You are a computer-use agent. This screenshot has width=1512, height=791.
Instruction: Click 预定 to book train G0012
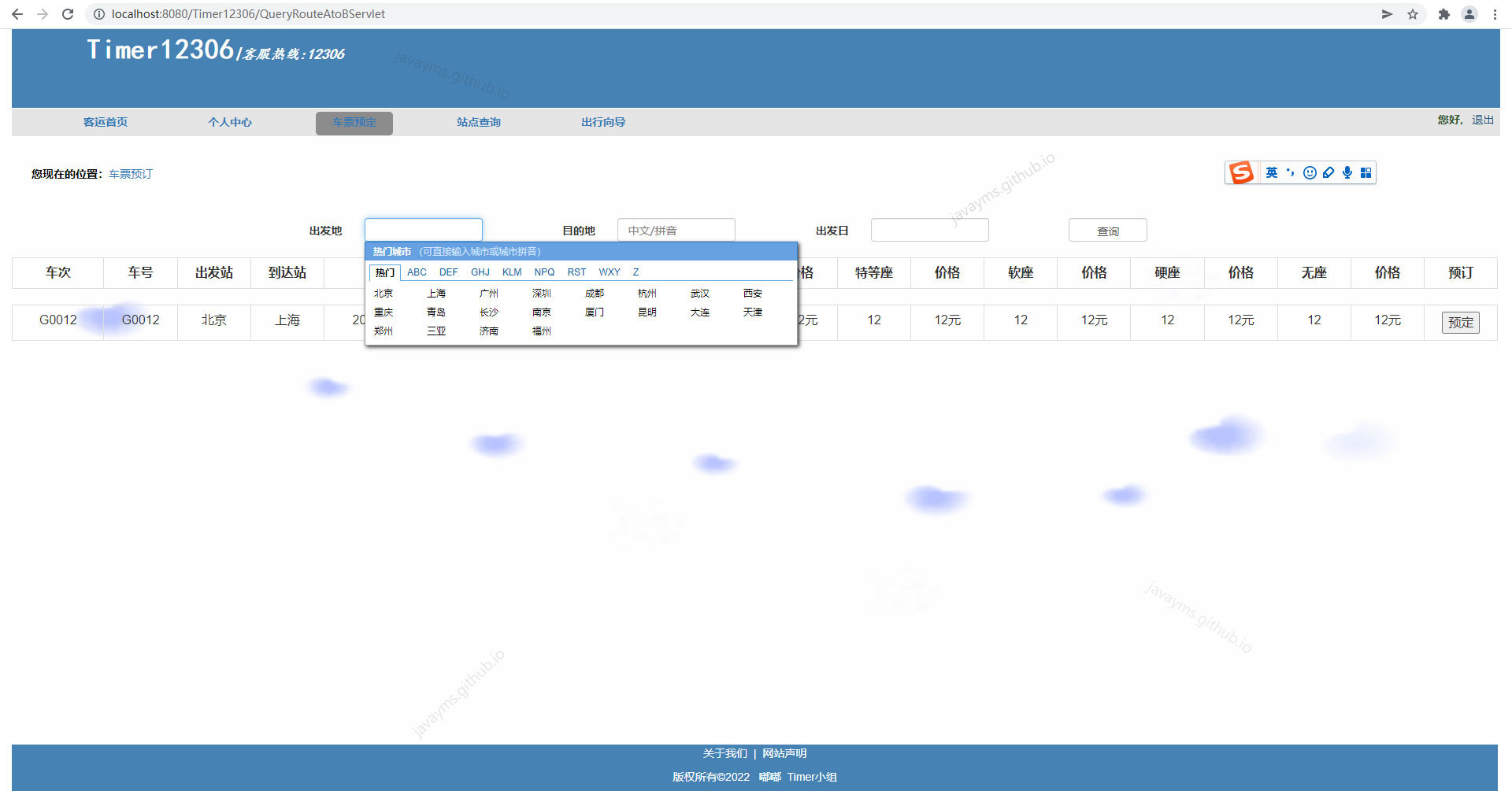pyautogui.click(x=1460, y=322)
